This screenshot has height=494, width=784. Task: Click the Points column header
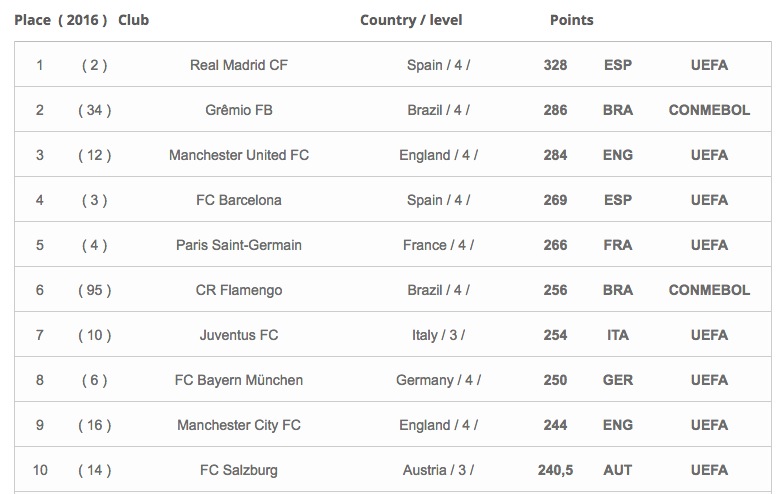pyautogui.click(x=571, y=20)
